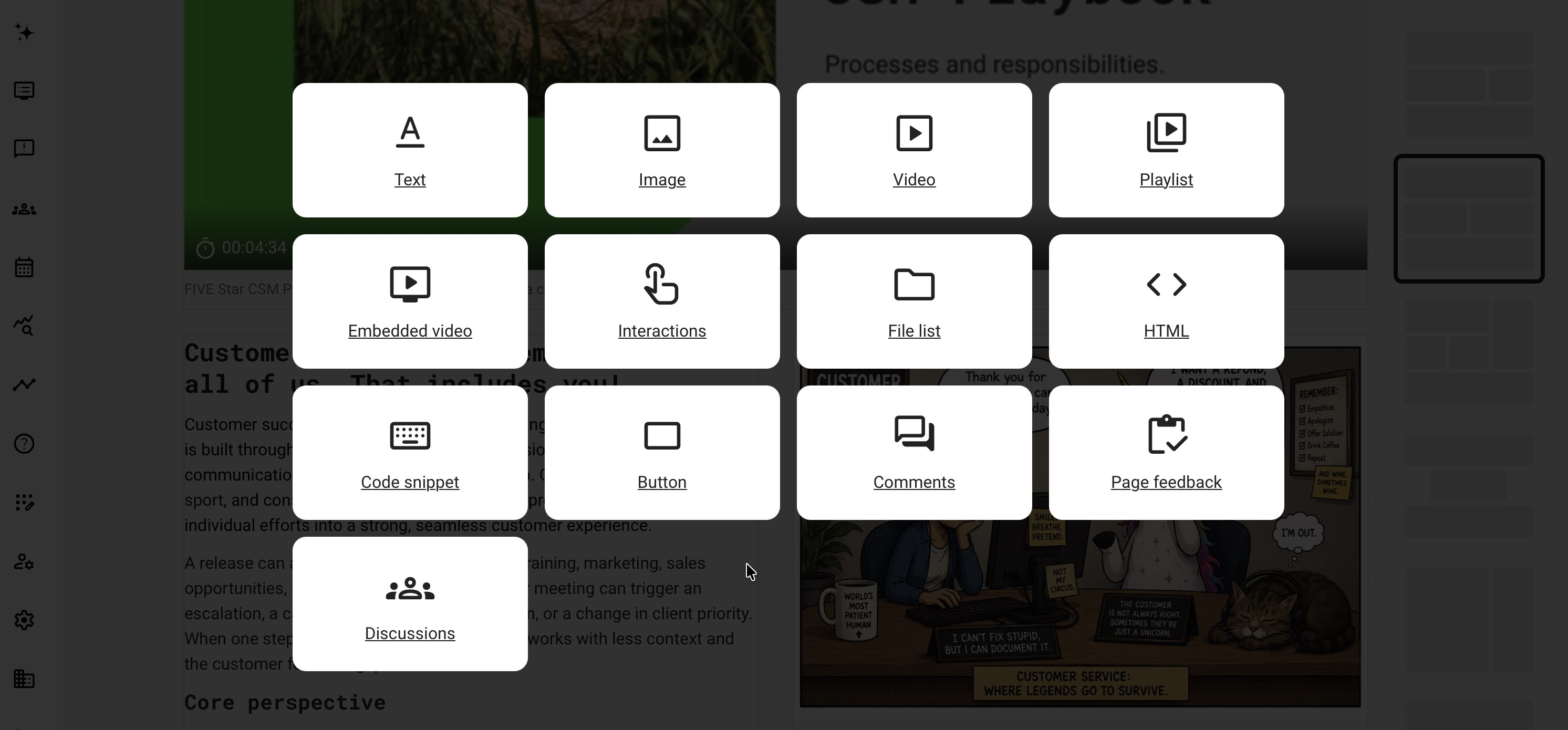Select the highlighted layout thumbnail on right
The height and width of the screenshot is (730, 1568).
(1469, 218)
